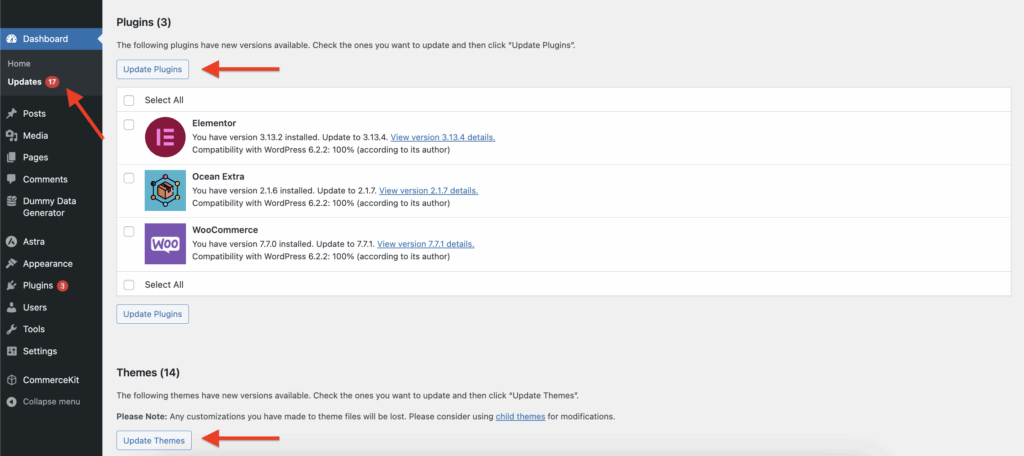
Task: Check the top Select All checkbox
Action: coord(129,101)
